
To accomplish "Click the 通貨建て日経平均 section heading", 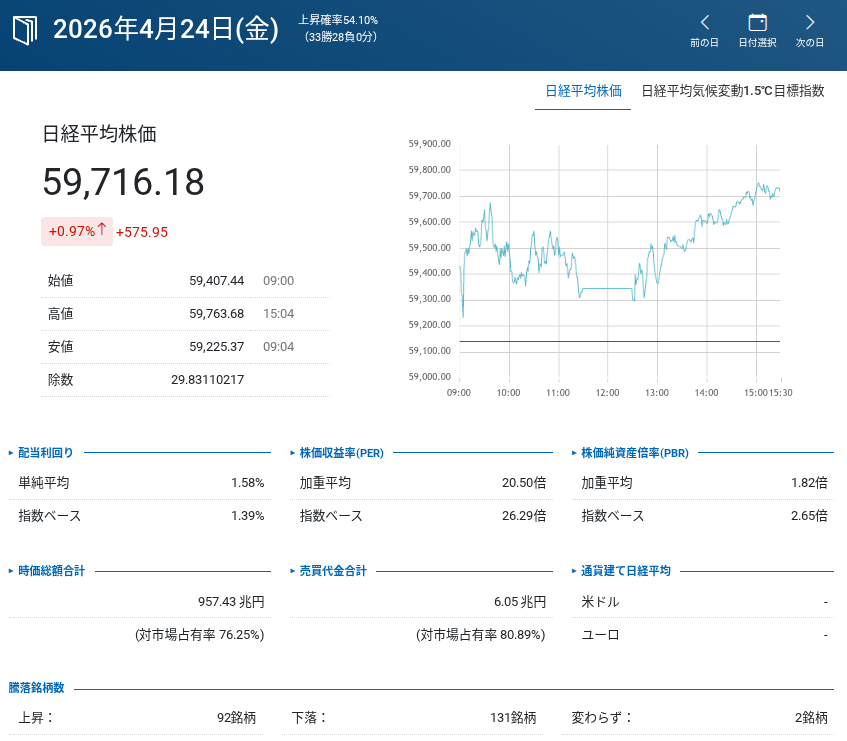I will click(626, 571).
